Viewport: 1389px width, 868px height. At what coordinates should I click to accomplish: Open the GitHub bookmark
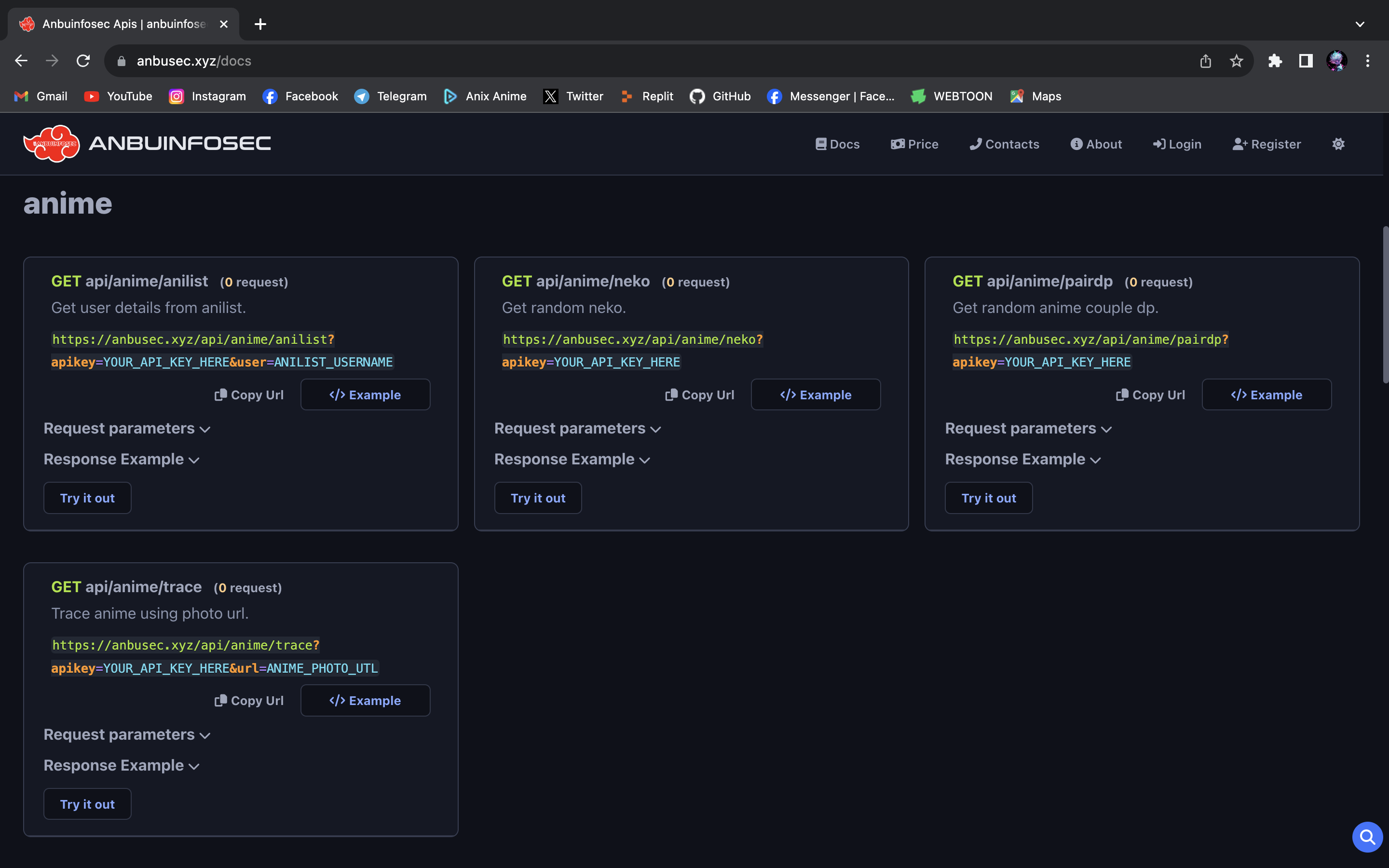click(721, 96)
